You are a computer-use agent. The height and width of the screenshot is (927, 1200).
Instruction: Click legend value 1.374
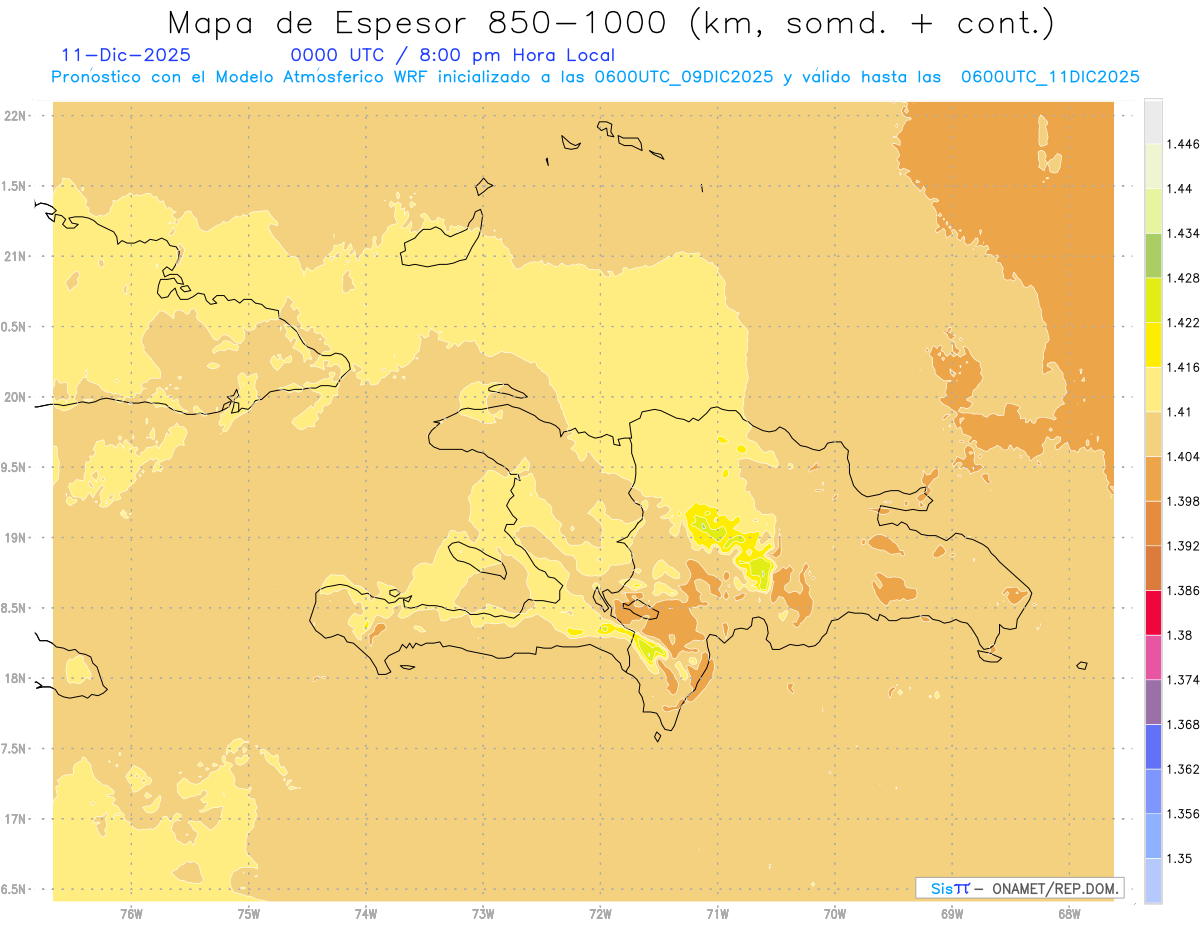click(x=1184, y=680)
